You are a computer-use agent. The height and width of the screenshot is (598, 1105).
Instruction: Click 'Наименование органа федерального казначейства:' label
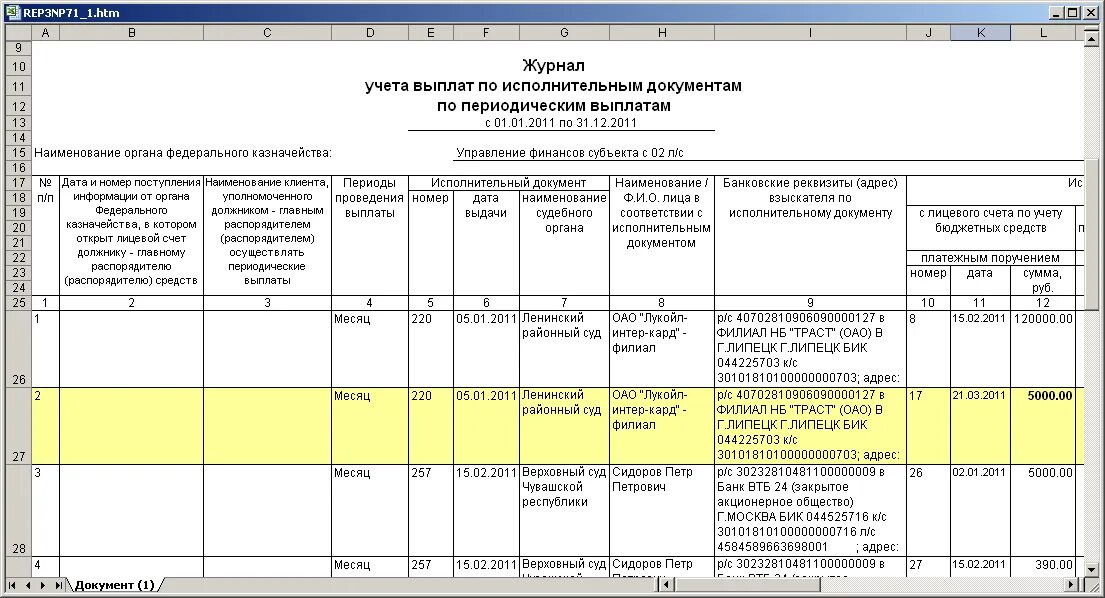pyautogui.click(x=183, y=153)
